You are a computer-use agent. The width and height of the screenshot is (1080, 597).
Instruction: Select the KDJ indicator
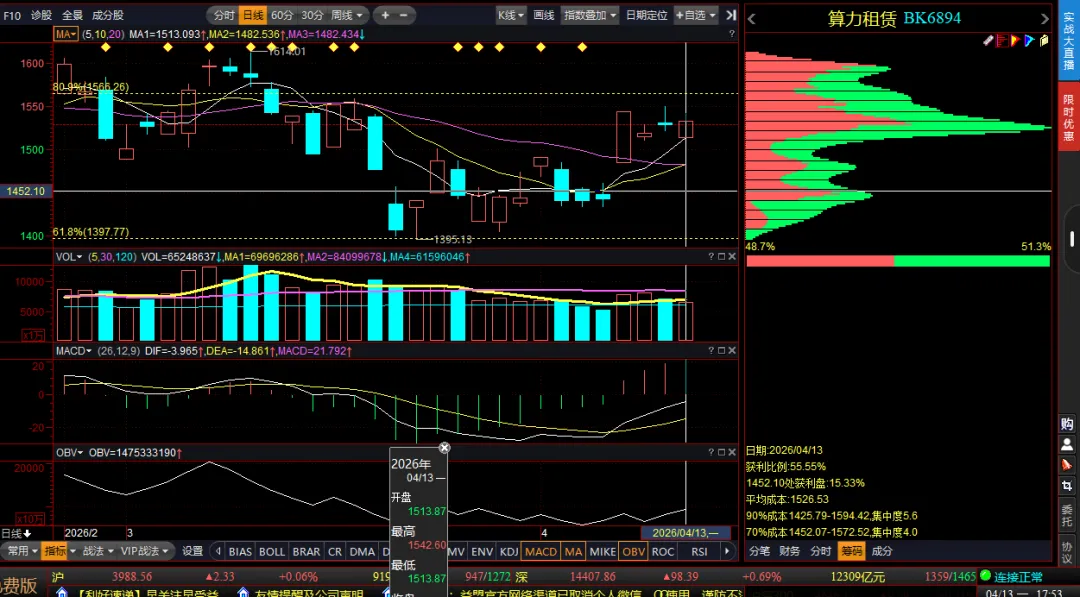pos(509,552)
